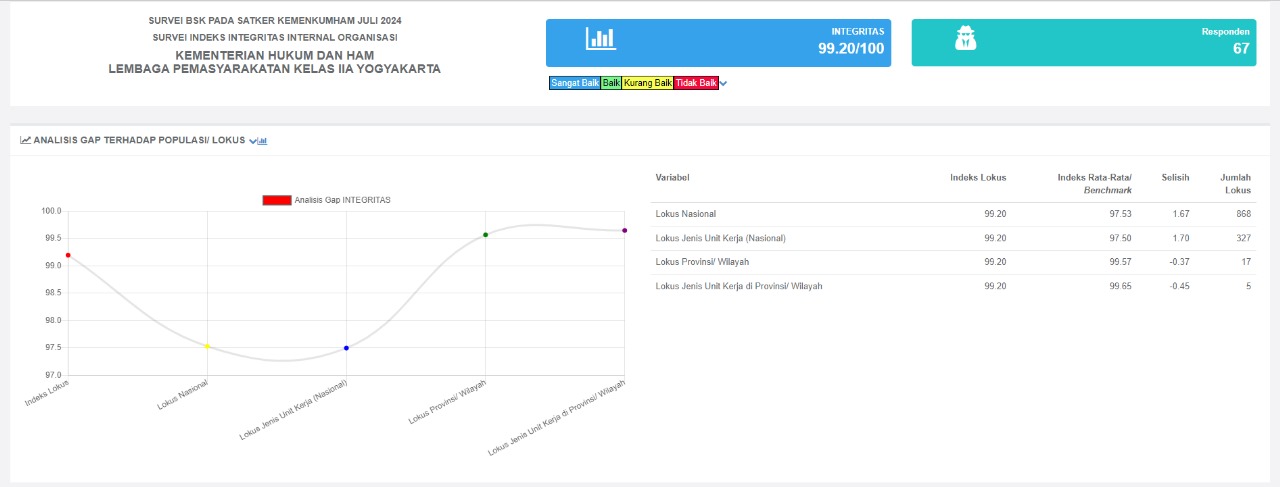Click the bar chart icon in INTEGRITAS card
1280x487 pixels.
click(600, 39)
